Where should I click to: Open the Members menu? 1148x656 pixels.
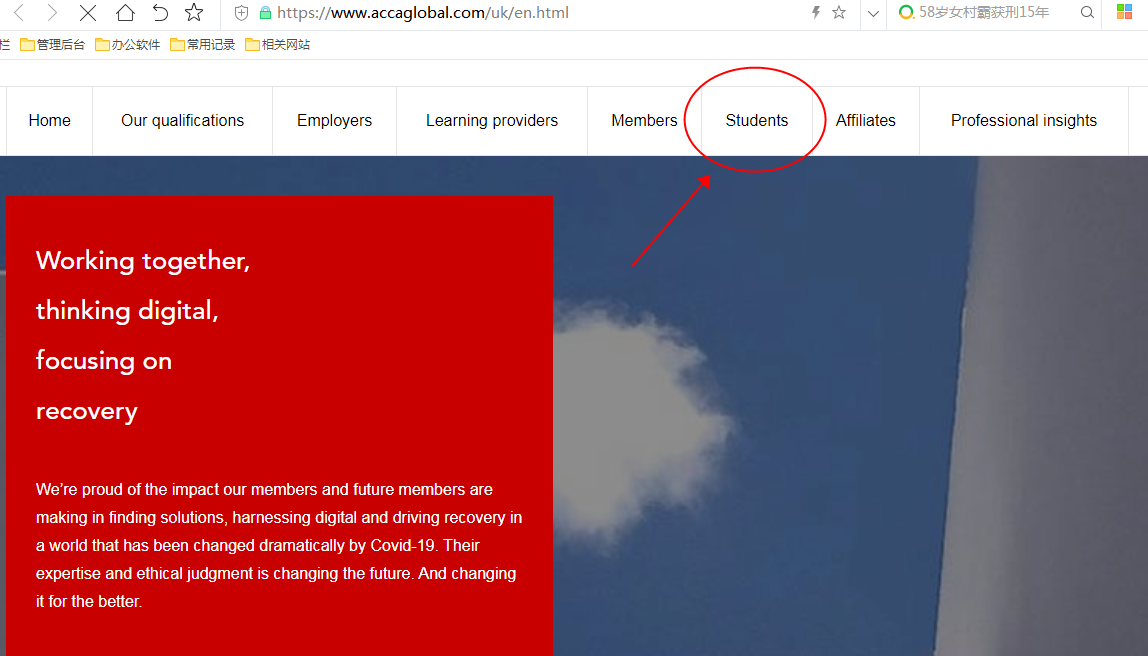click(644, 121)
